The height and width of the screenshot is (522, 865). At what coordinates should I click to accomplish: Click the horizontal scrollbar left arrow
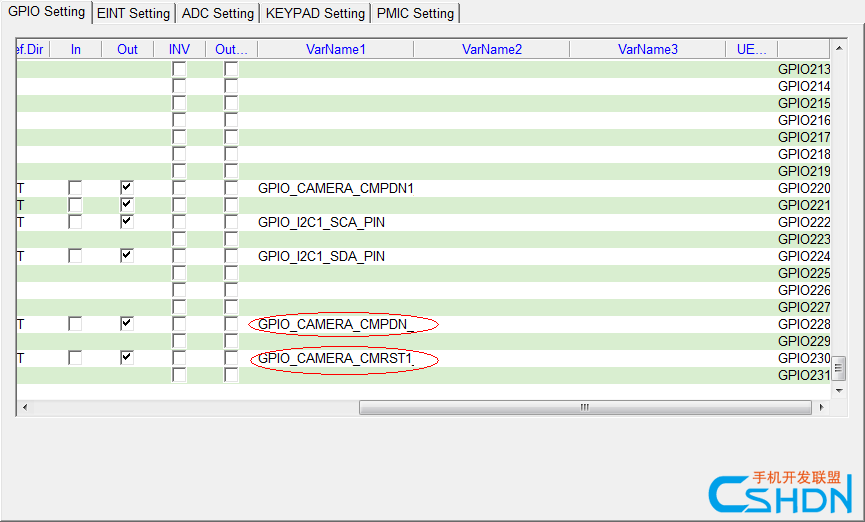25,408
